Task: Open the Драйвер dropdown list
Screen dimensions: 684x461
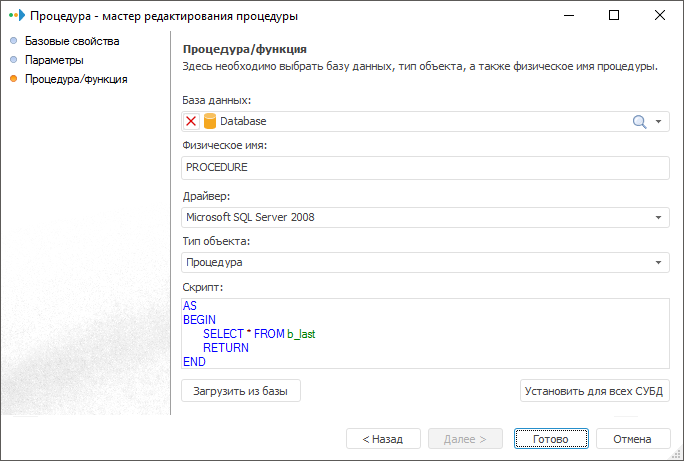Action: pyautogui.click(x=660, y=217)
